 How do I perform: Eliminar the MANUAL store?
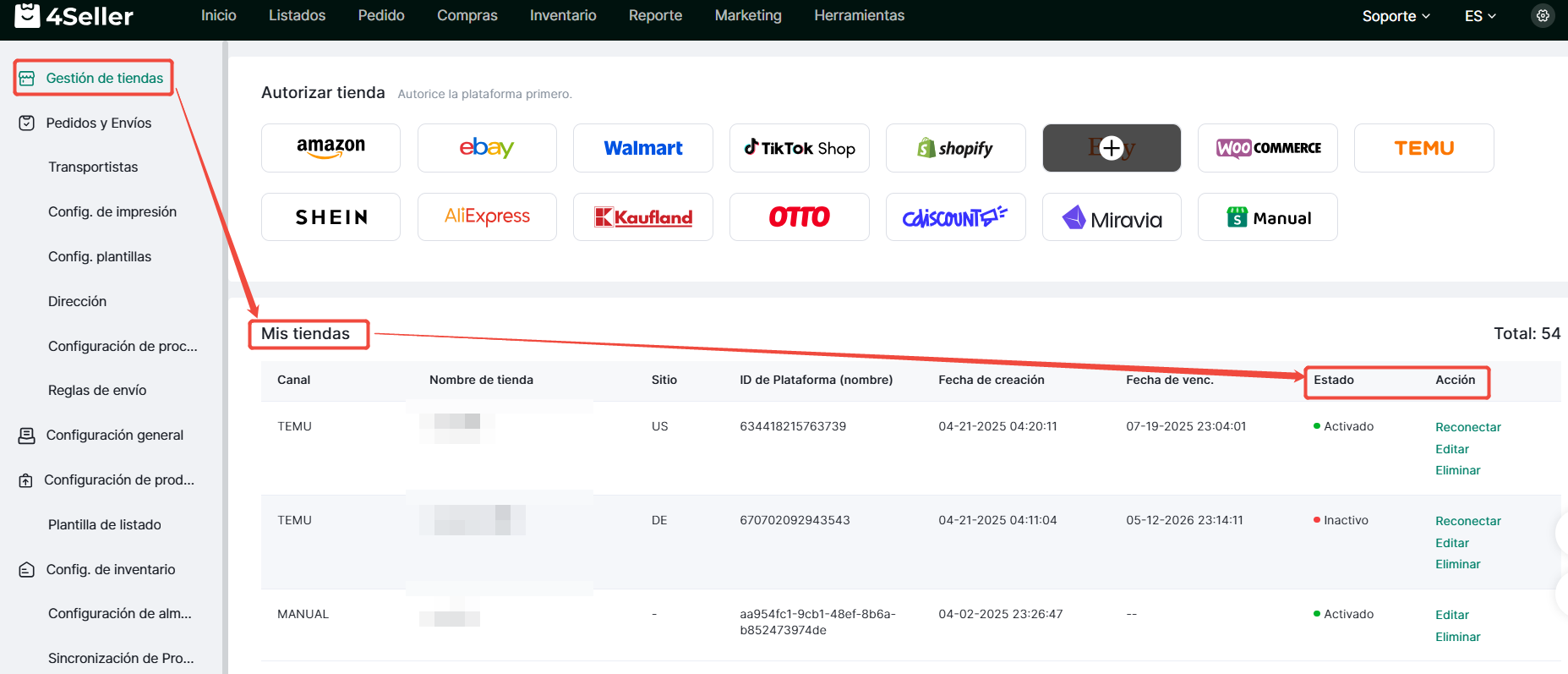pyautogui.click(x=1458, y=637)
